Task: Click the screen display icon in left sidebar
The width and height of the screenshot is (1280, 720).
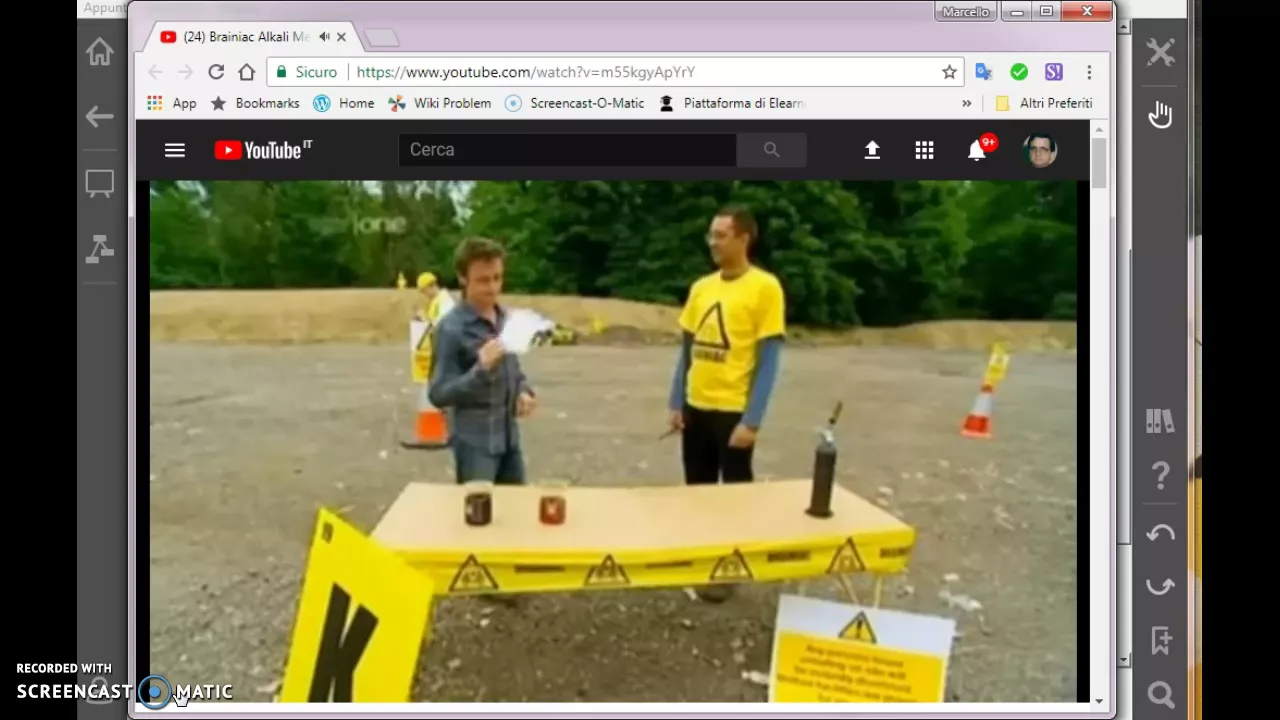Action: click(x=99, y=184)
